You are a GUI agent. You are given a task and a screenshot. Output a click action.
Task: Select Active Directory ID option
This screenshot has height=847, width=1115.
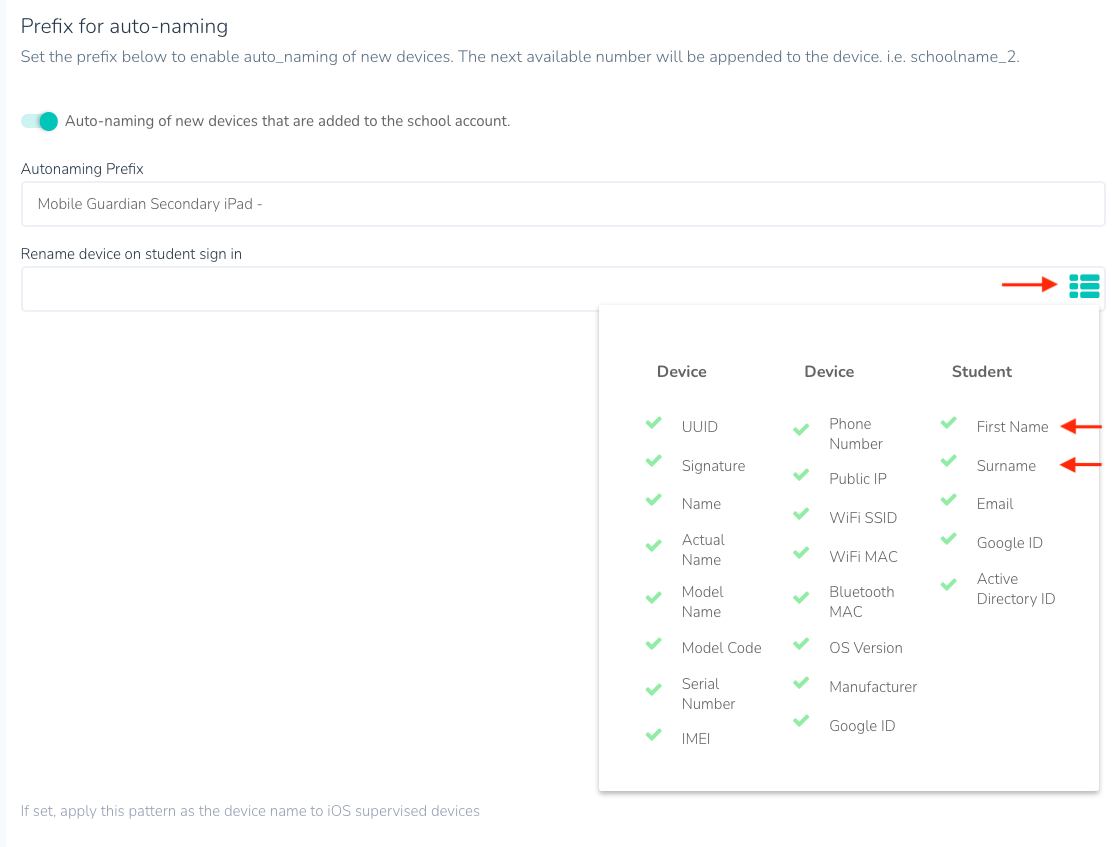(1015, 589)
